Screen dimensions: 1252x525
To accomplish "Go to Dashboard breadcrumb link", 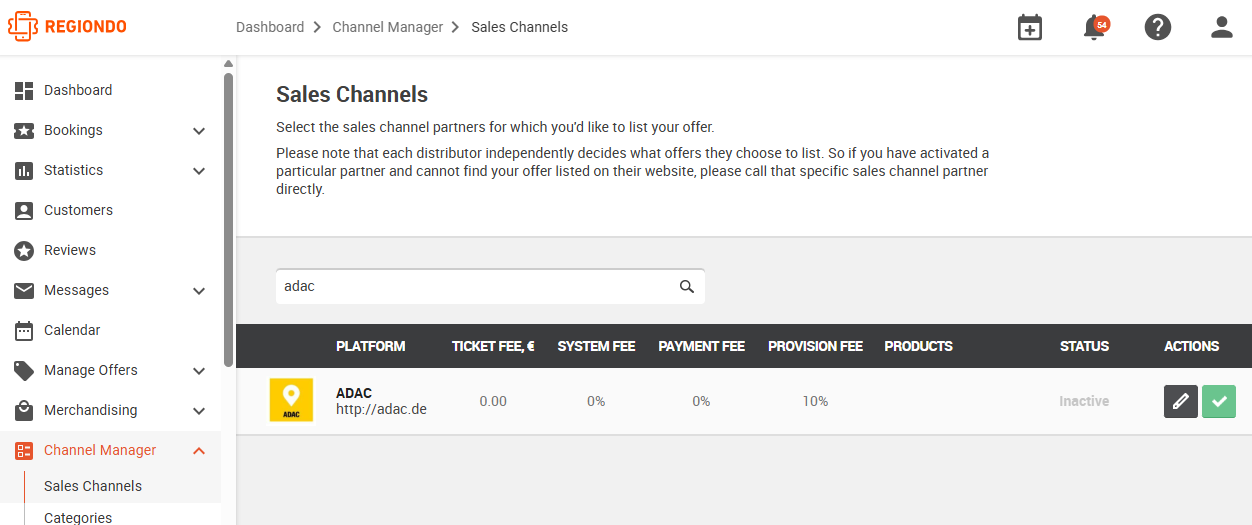I will (270, 27).
